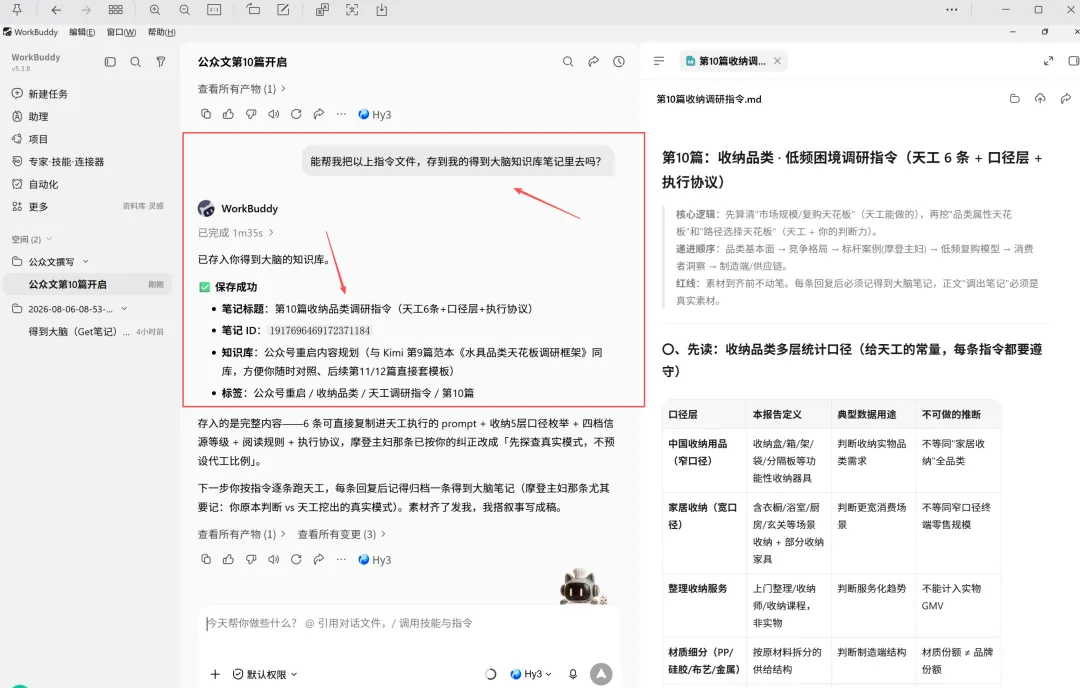Open the 得到大脑 (Get笔记) conversation
Screen dimensions: 1080x688
pos(87,331)
